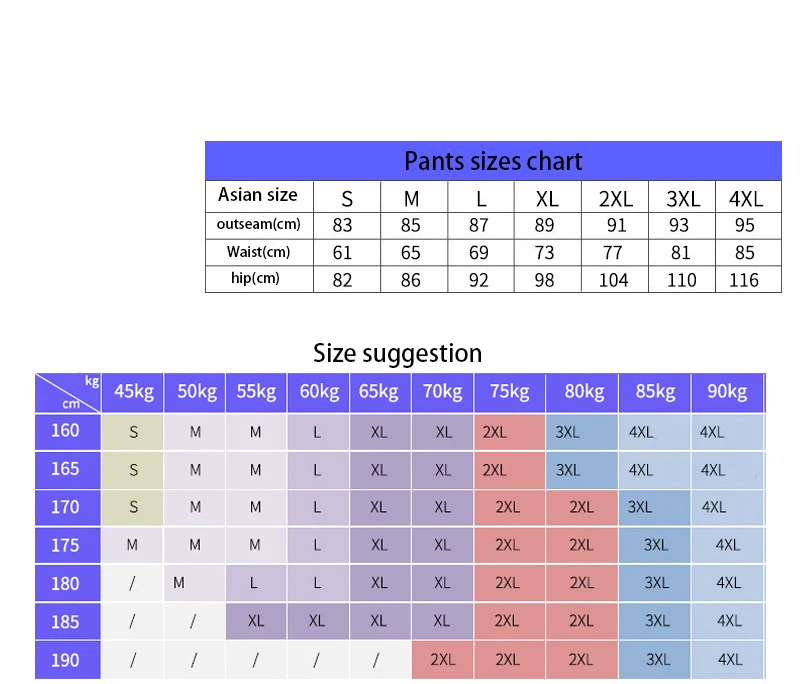
Task: Select the Asian size header cell
Action: [x=259, y=196]
